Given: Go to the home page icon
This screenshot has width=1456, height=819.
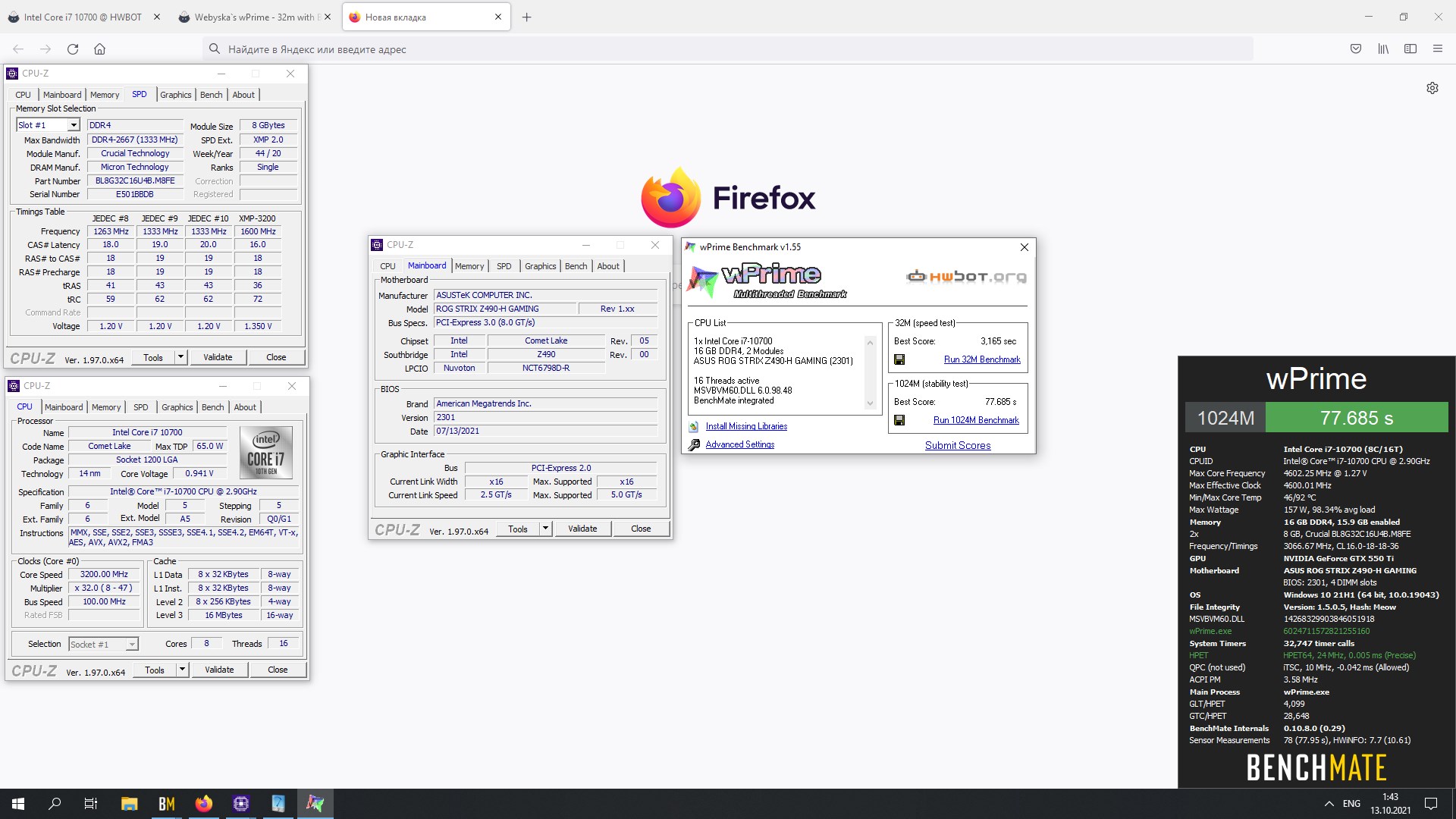Looking at the screenshot, I should [x=99, y=49].
